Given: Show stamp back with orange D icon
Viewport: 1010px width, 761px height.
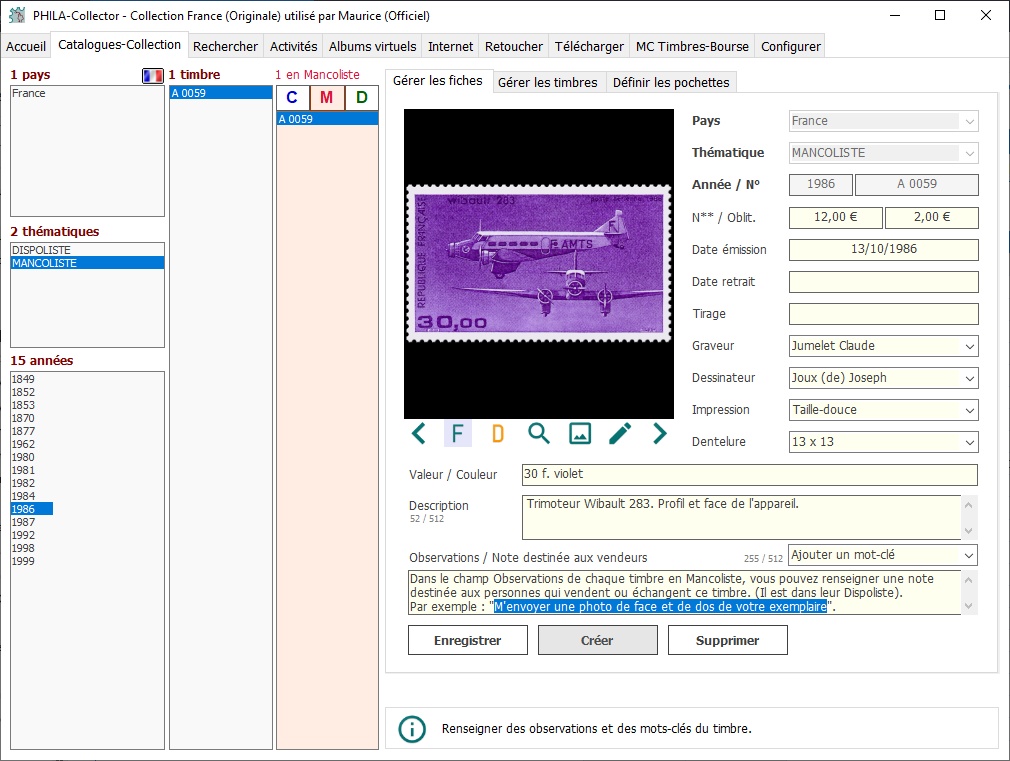Looking at the screenshot, I should (498, 434).
